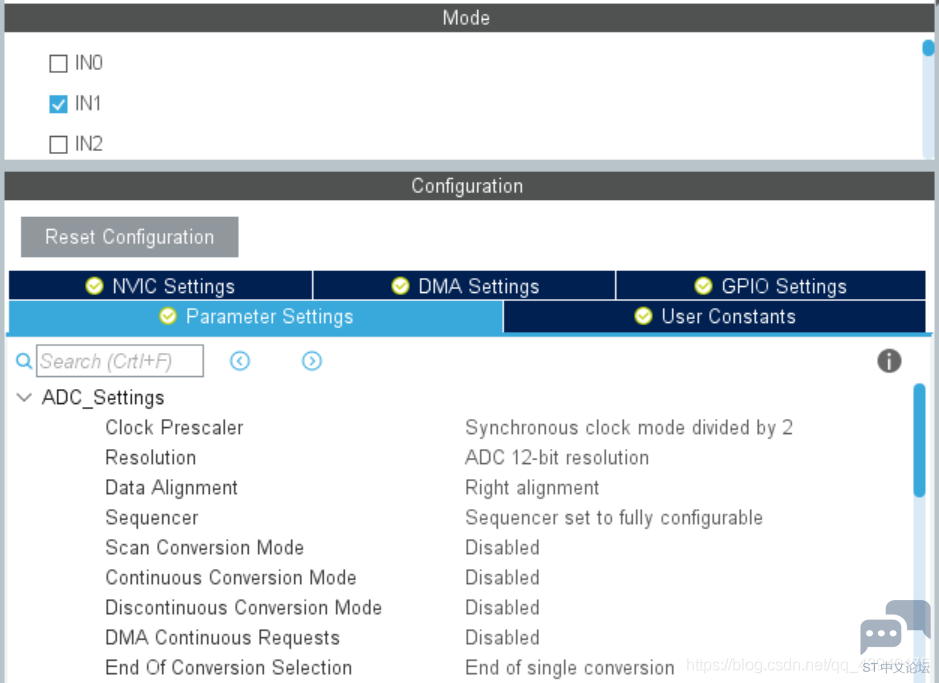Click NVIC Settings green check icon
Image resolution: width=939 pixels, height=683 pixels.
click(x=94, y=286)
